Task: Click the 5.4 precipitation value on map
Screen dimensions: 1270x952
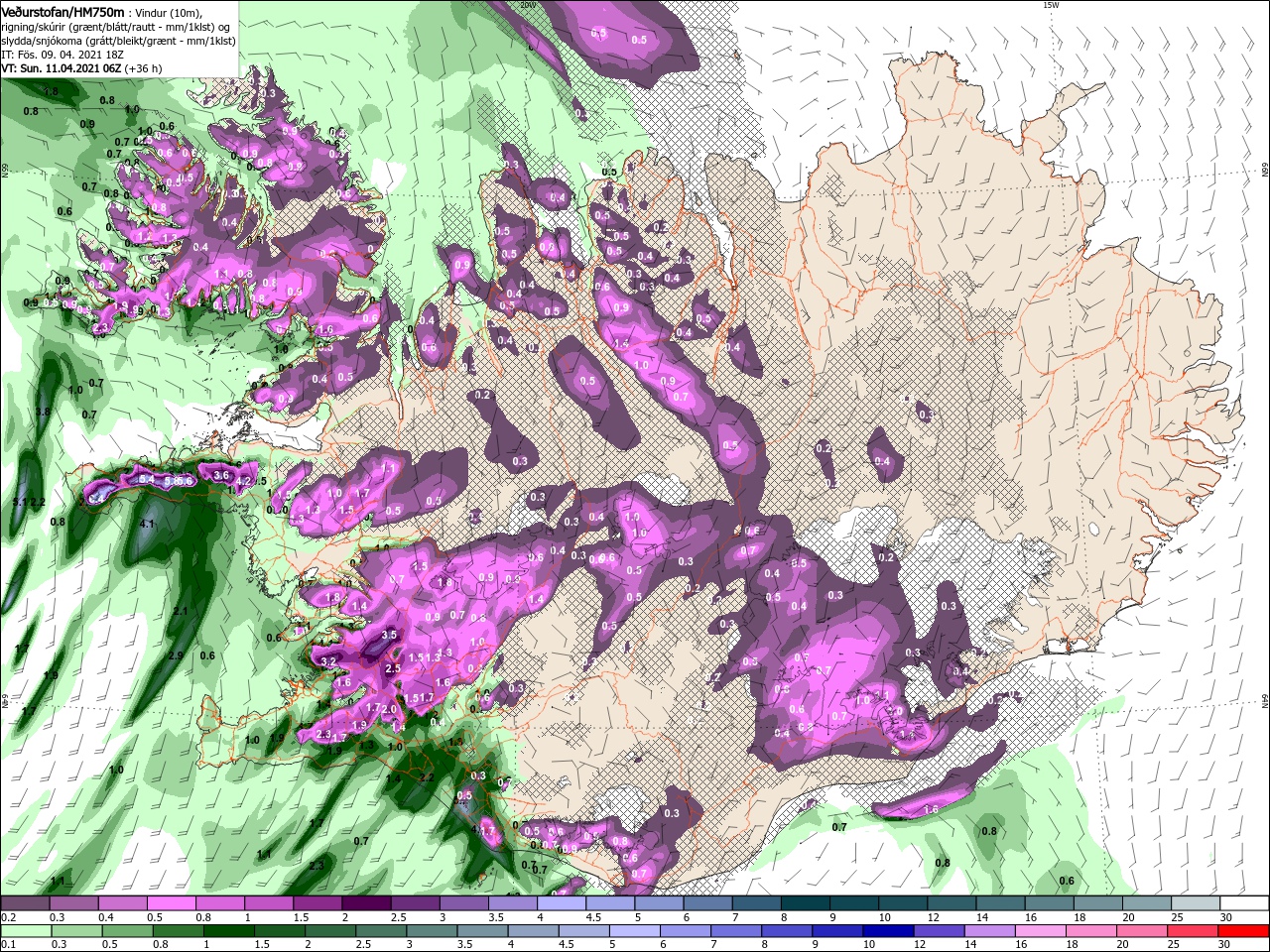Action: tap(145, 480)
